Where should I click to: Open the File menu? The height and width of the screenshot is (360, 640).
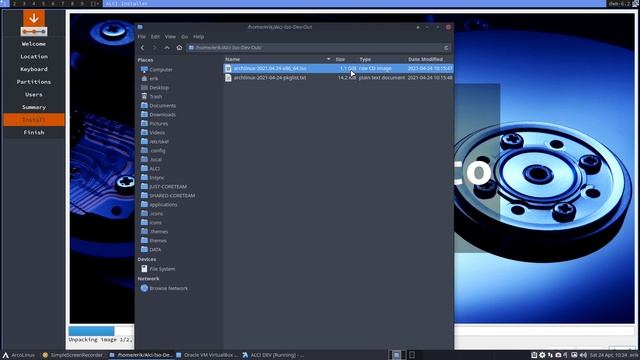click(x=141, y=37)
